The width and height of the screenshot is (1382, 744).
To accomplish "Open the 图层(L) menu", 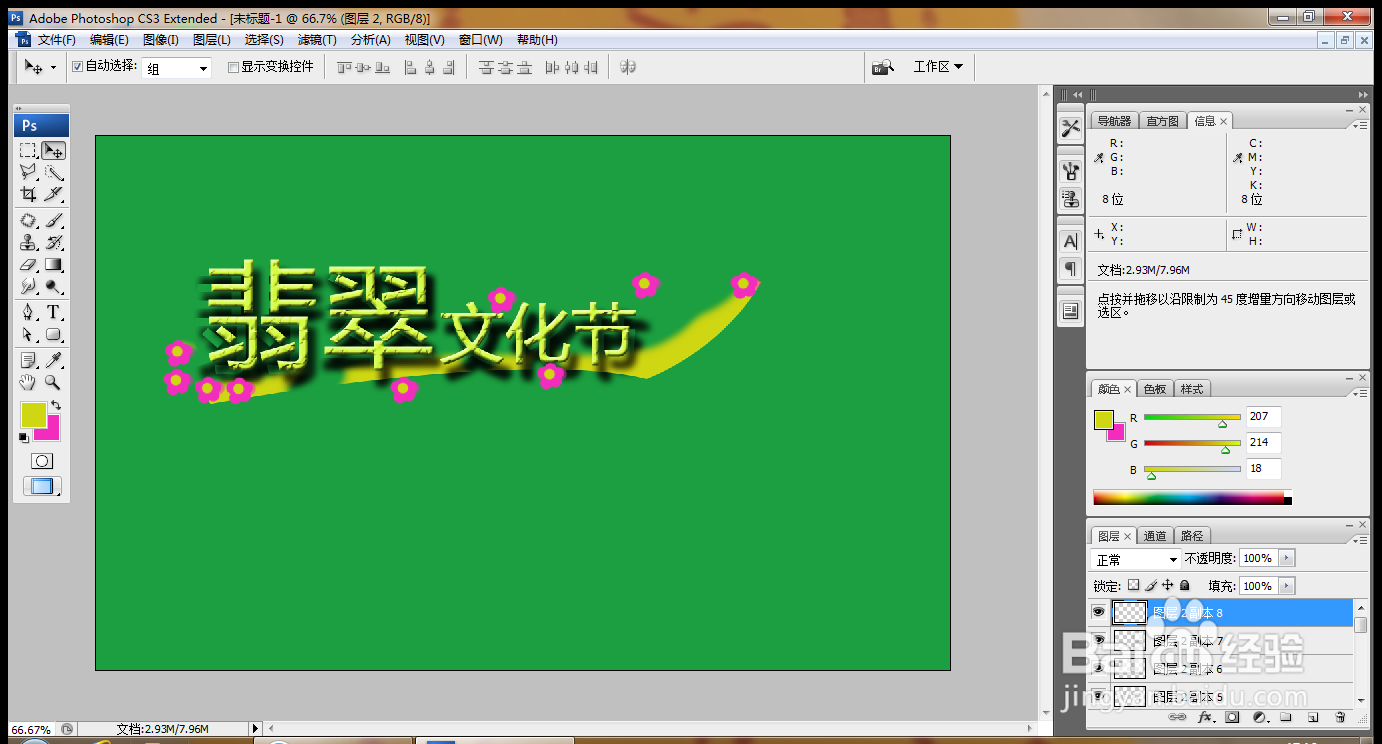I will (x=212, y=40).
